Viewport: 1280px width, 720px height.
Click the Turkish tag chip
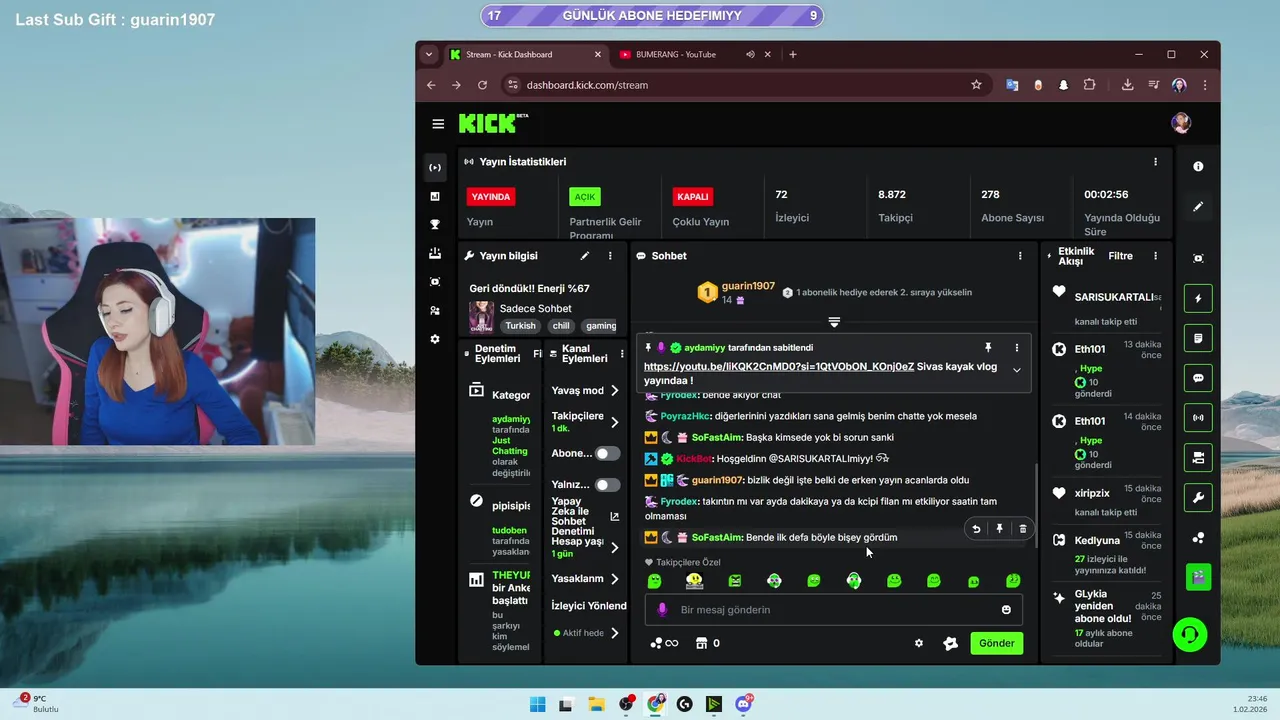(x=520, y=326)
